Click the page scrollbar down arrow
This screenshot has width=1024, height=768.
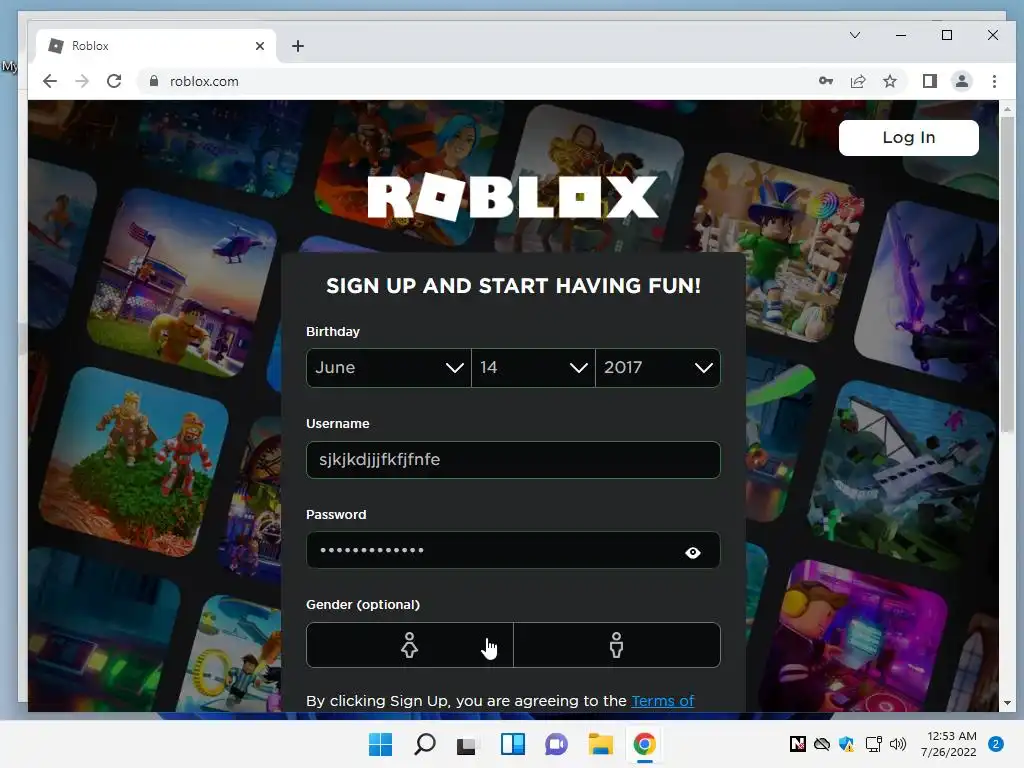pyautogui.click(x=1006, y=703)
